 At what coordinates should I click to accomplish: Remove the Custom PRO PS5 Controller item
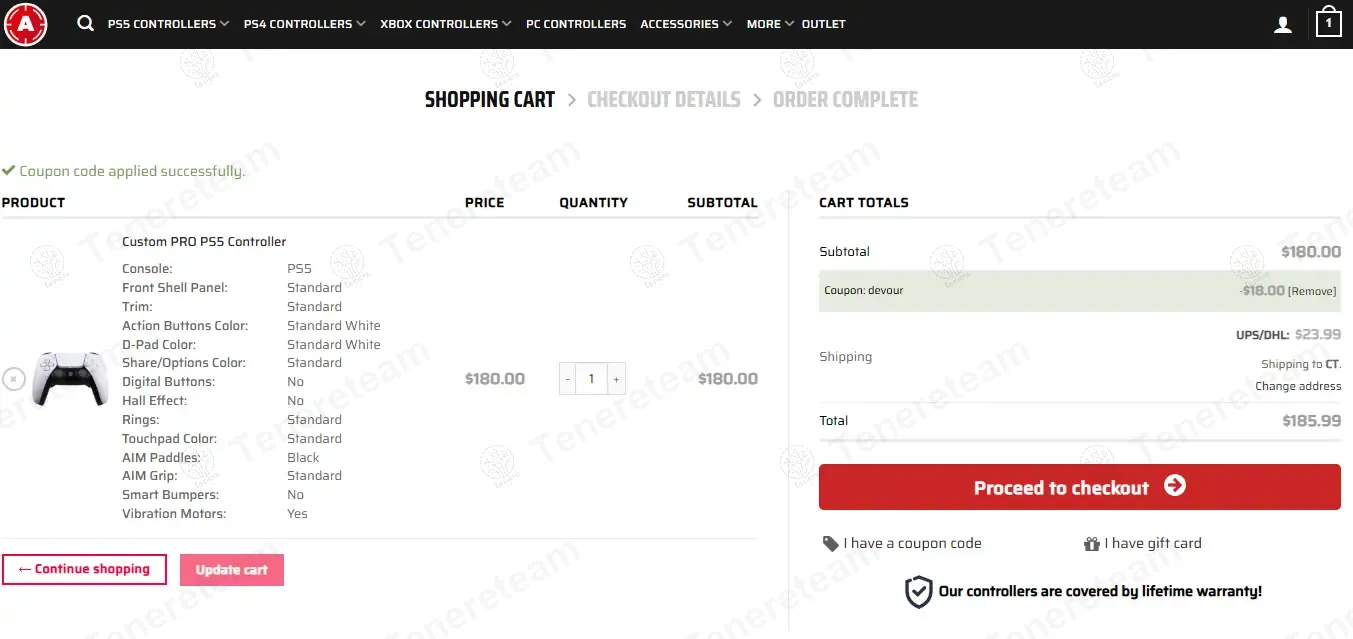coord(13,379)
